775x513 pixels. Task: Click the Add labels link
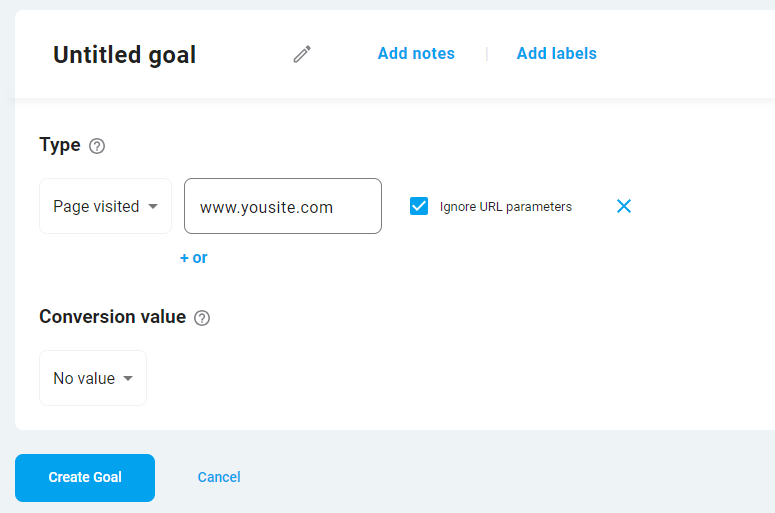(556, 54)
